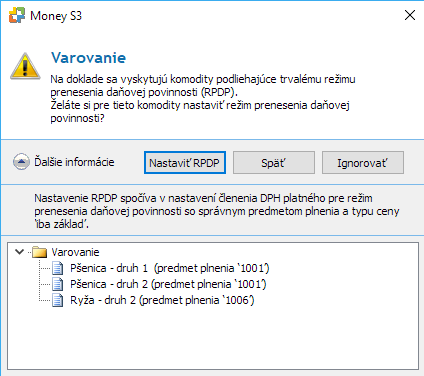Click document icon beside Pšenica - druh 1
The width and height of the screenshot is (424, 376).
point(58,268)
